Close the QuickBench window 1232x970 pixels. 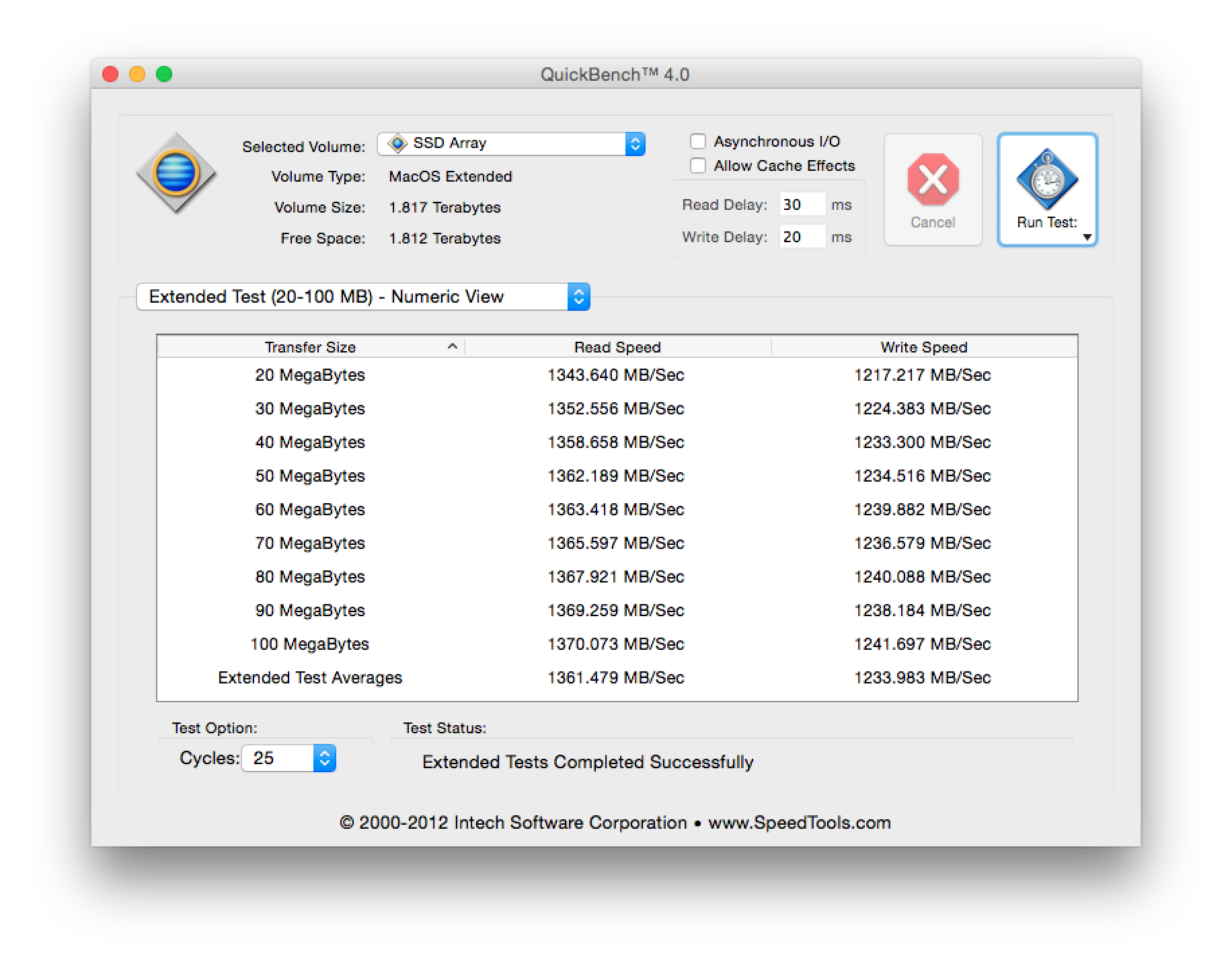click(x=110, y=74)
